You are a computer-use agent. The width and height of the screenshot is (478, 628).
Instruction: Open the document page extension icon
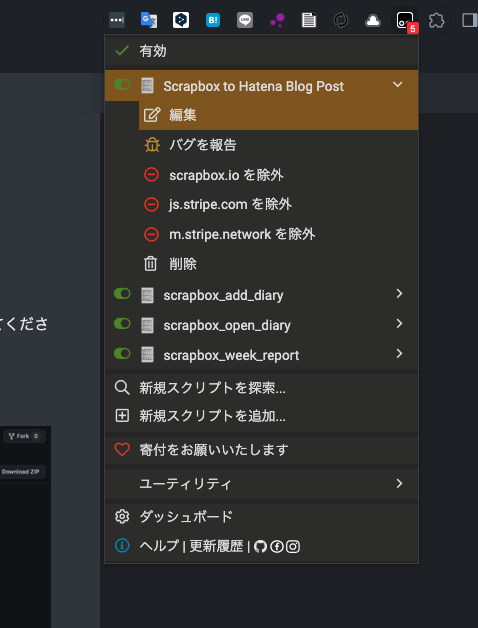point(309,20)
